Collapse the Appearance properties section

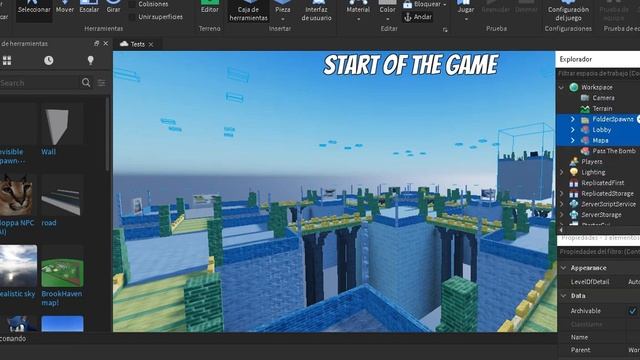564,268
